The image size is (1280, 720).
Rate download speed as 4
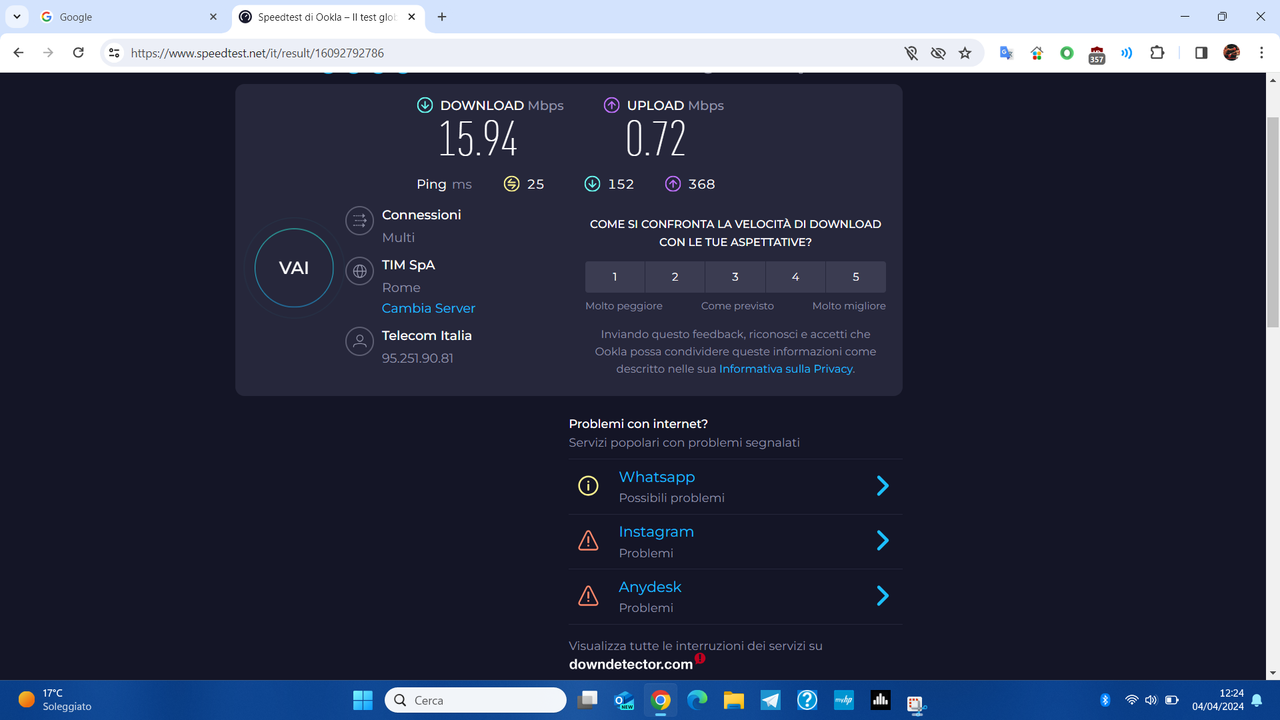click(x=795, y=277)
